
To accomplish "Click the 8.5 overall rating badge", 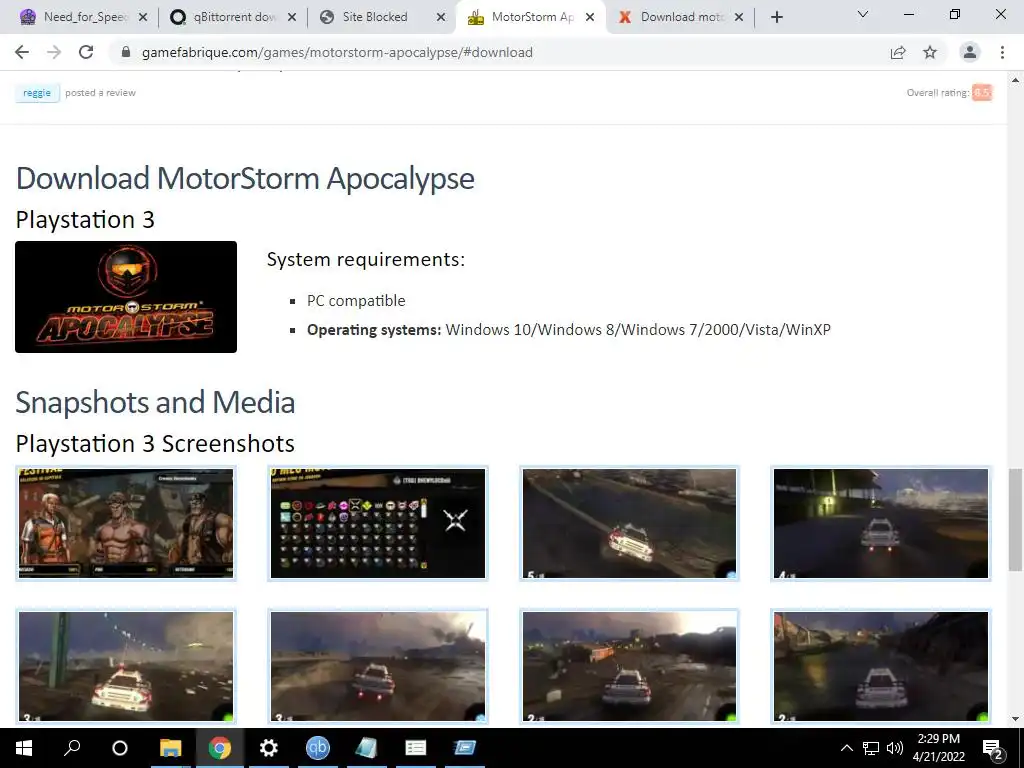I will [982, 93].
